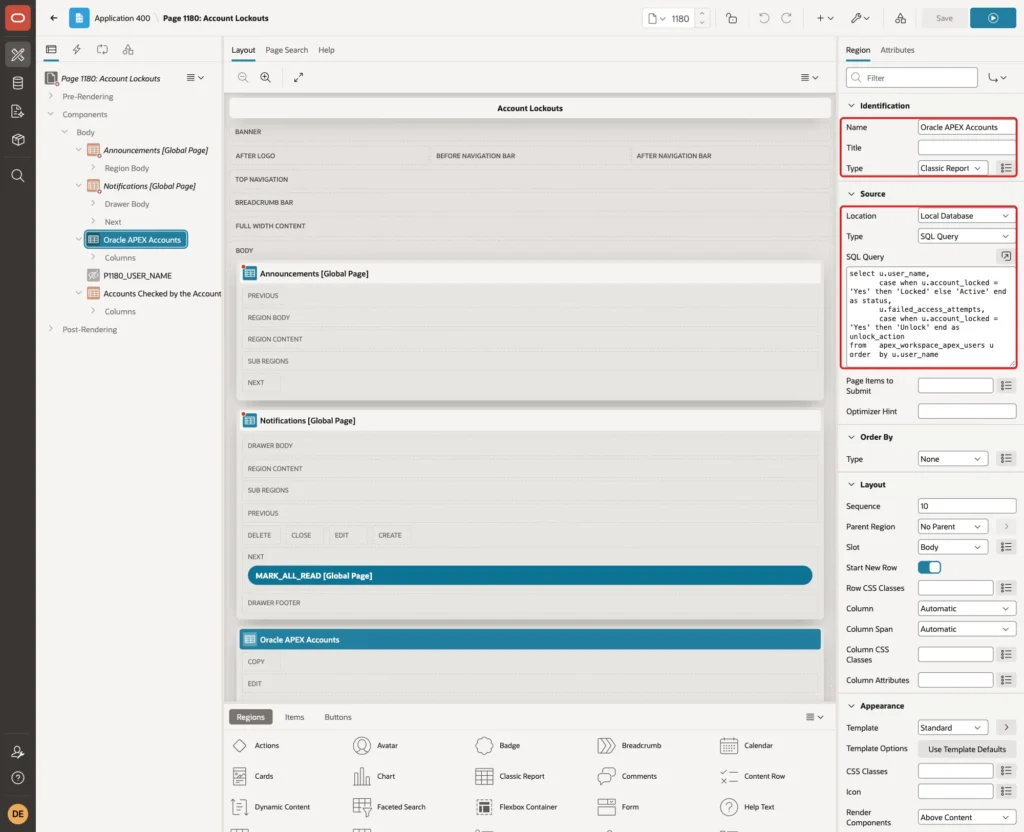Select the Items gallery tab
Image resolution: width=1024 pixels, height=832 pixels.
point(294,717)
